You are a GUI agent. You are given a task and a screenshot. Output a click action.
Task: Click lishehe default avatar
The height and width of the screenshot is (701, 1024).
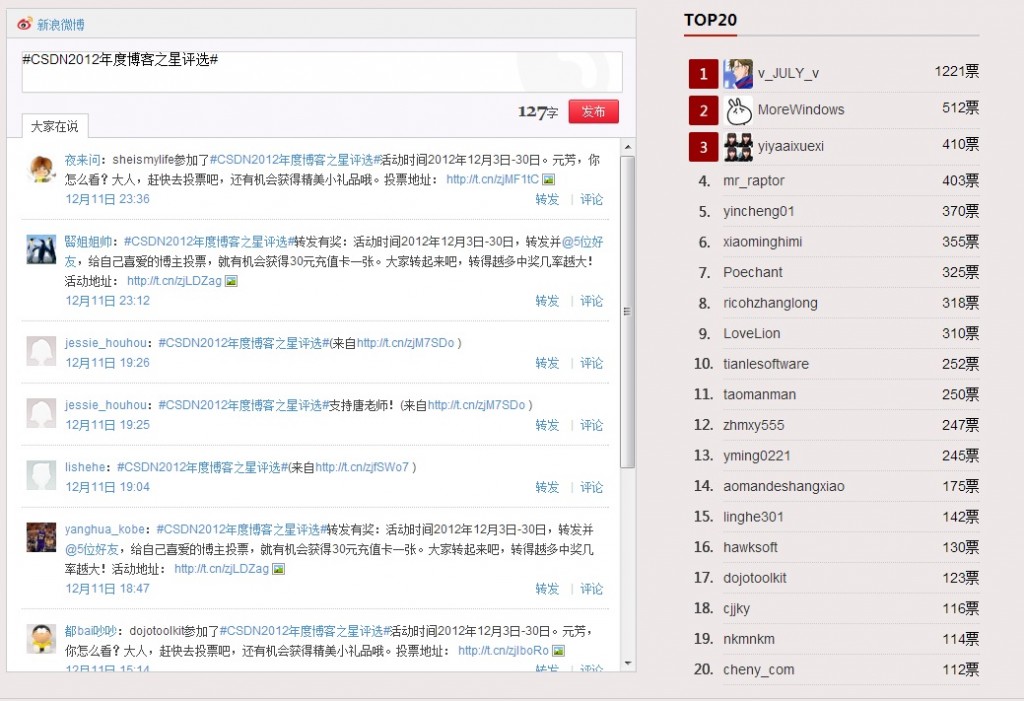tap(41, 475)
